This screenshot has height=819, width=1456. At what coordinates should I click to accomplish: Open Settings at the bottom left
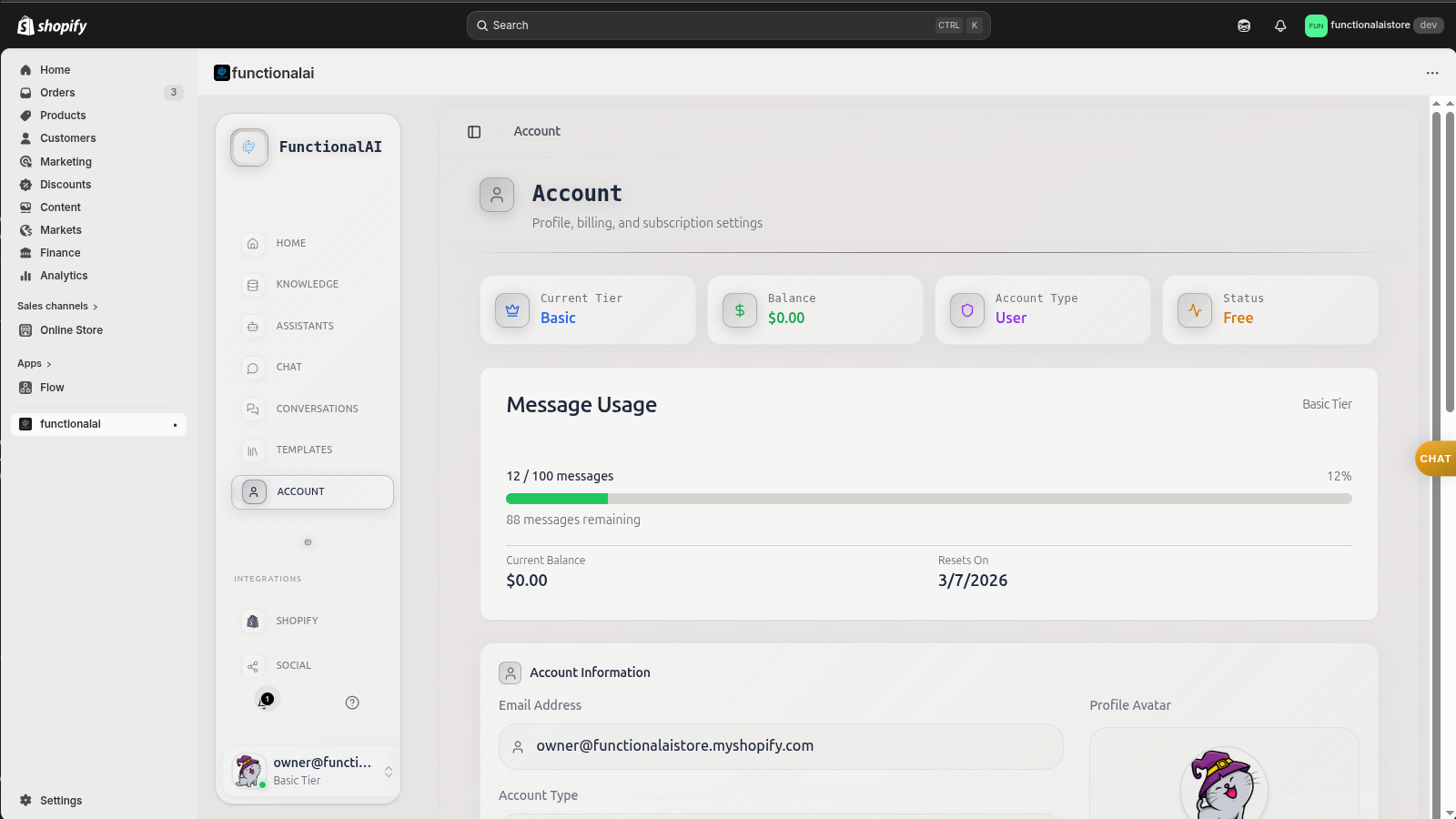tap(60, 800)
